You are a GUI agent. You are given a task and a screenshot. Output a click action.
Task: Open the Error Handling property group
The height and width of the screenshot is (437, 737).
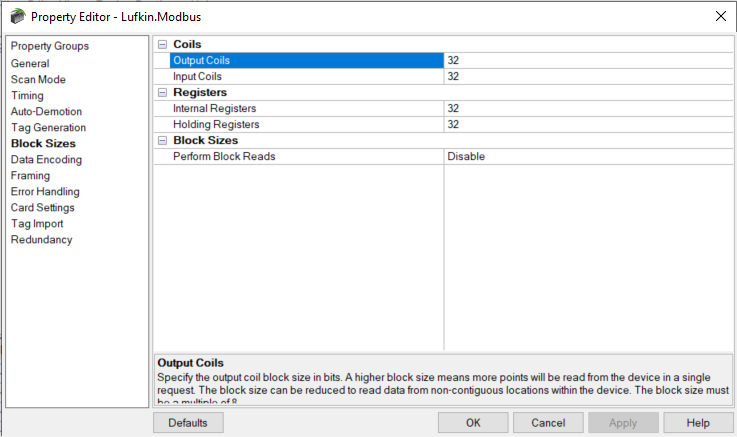click(45, 191)
